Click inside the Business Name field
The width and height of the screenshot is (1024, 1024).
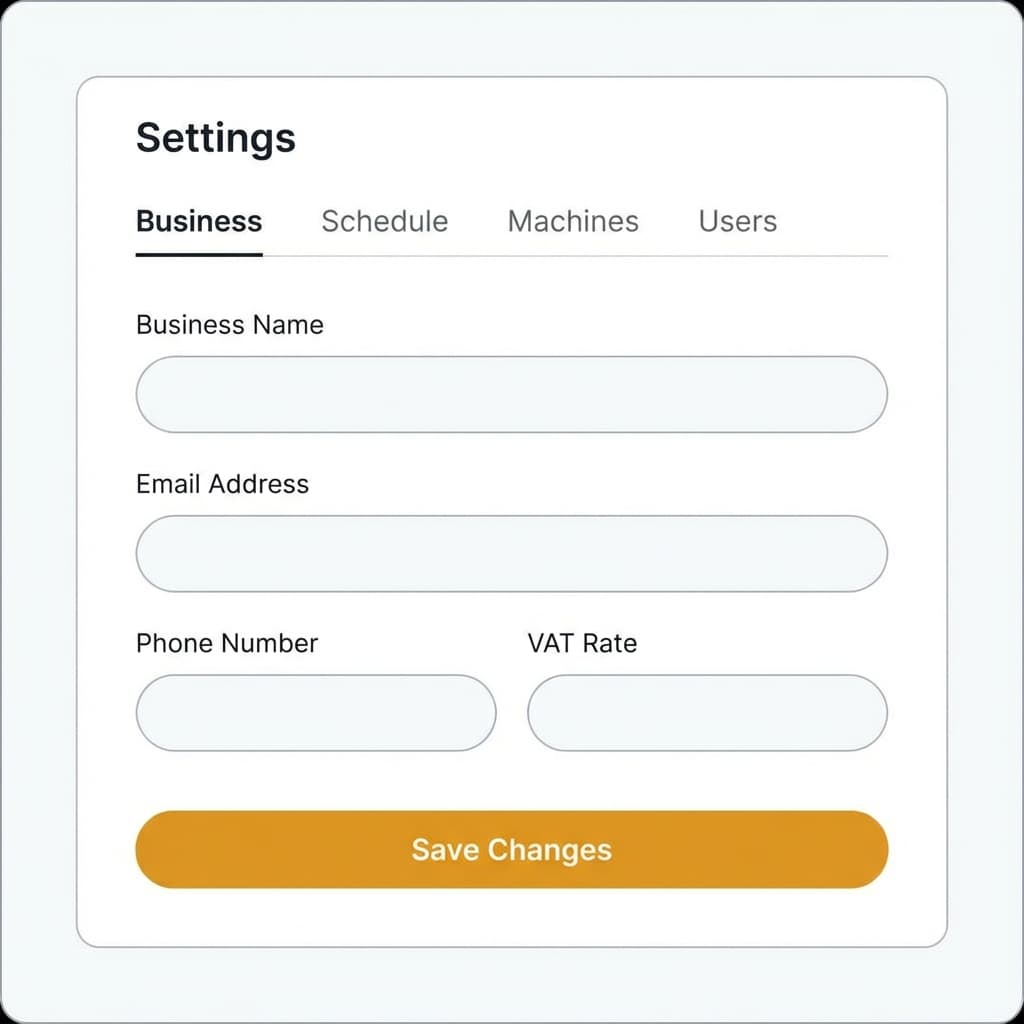click(x=511, y=394)
